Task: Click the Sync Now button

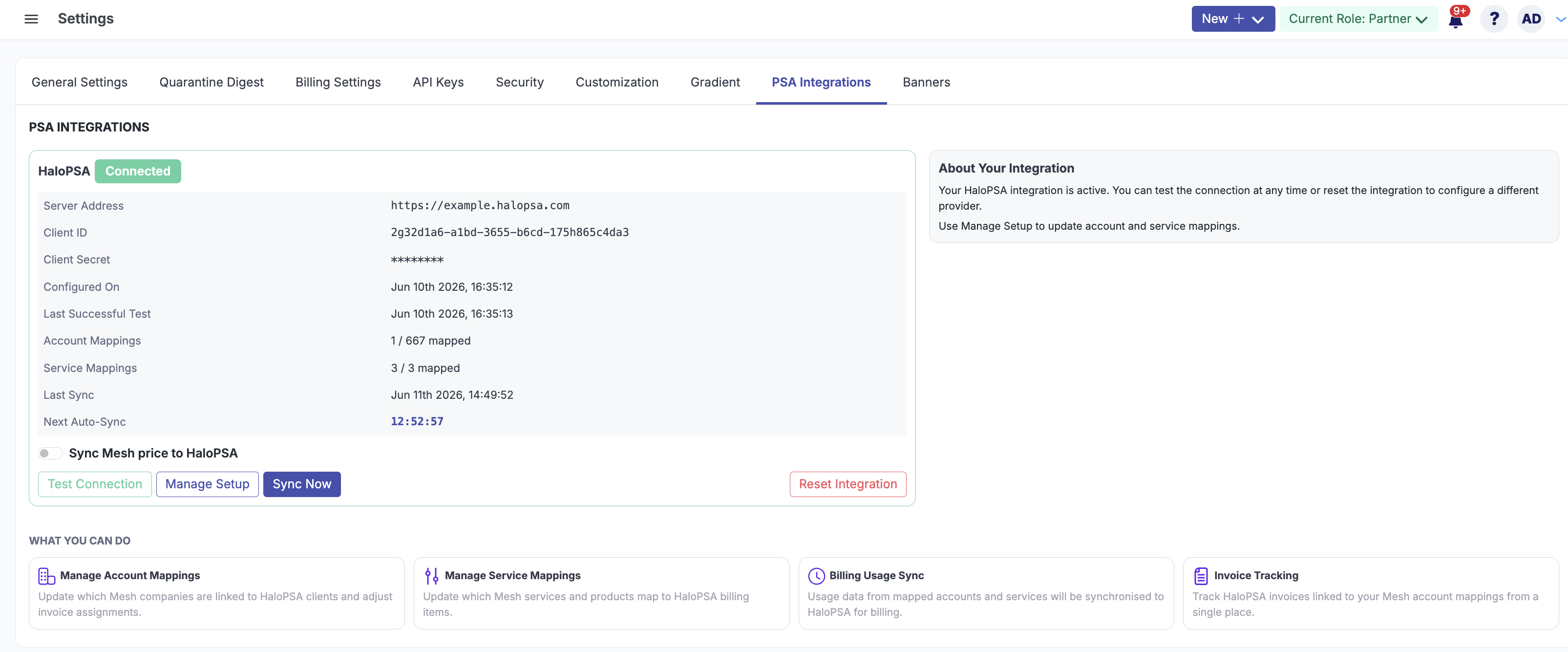Action: point(302,484)
